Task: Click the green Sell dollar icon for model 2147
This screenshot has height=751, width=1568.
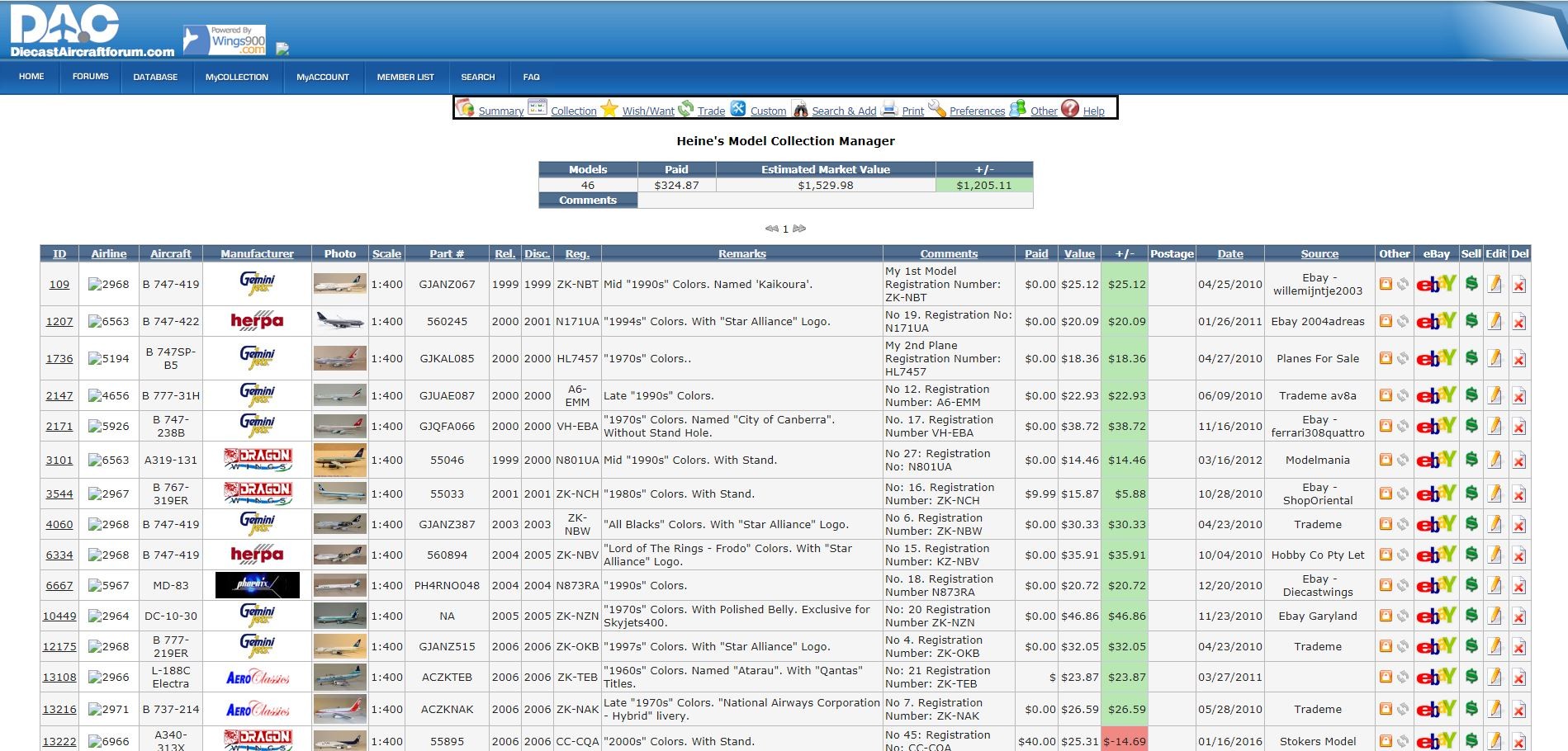Action: point(1471,395)
